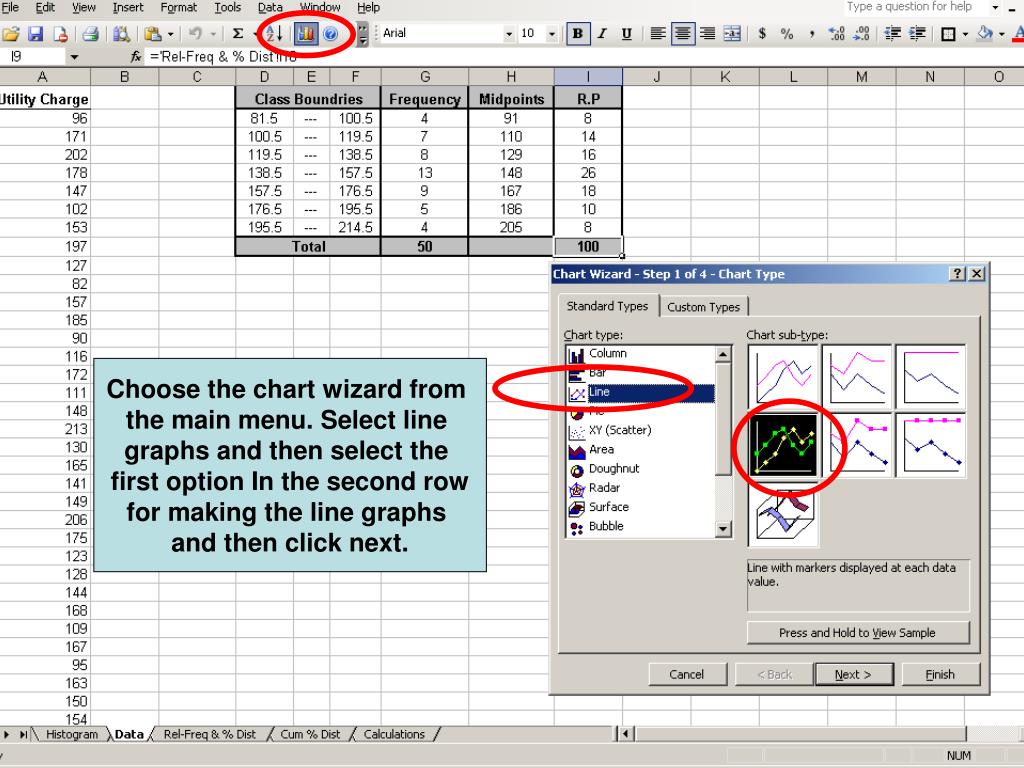Image resolution: width=1024 pixels, height=768 pixels.
Task: Open Borders dropdown arrow
Action: tap(965, 33)
